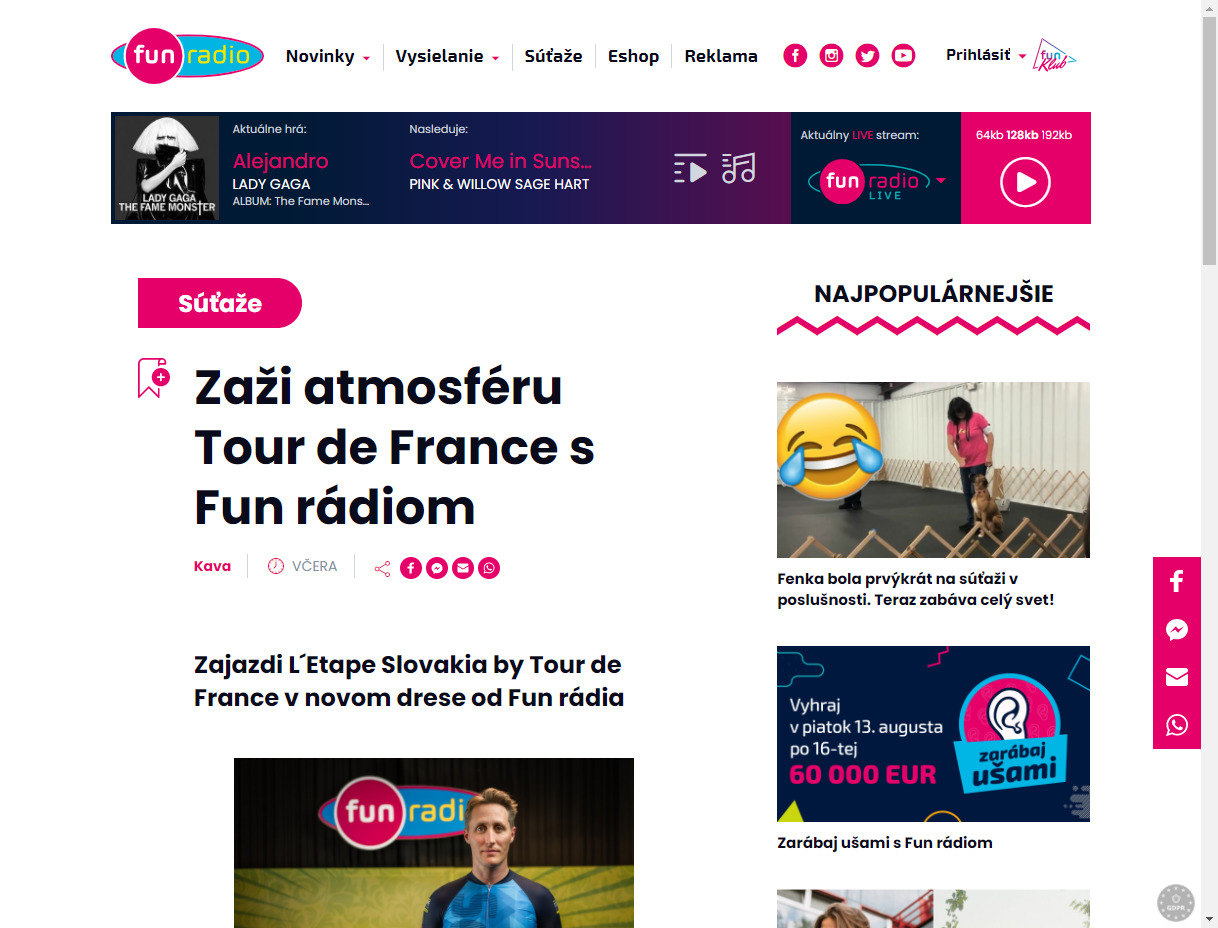Share on Messenger from floating sidebar
The image size is (1218, 928).
[1177, 630]
